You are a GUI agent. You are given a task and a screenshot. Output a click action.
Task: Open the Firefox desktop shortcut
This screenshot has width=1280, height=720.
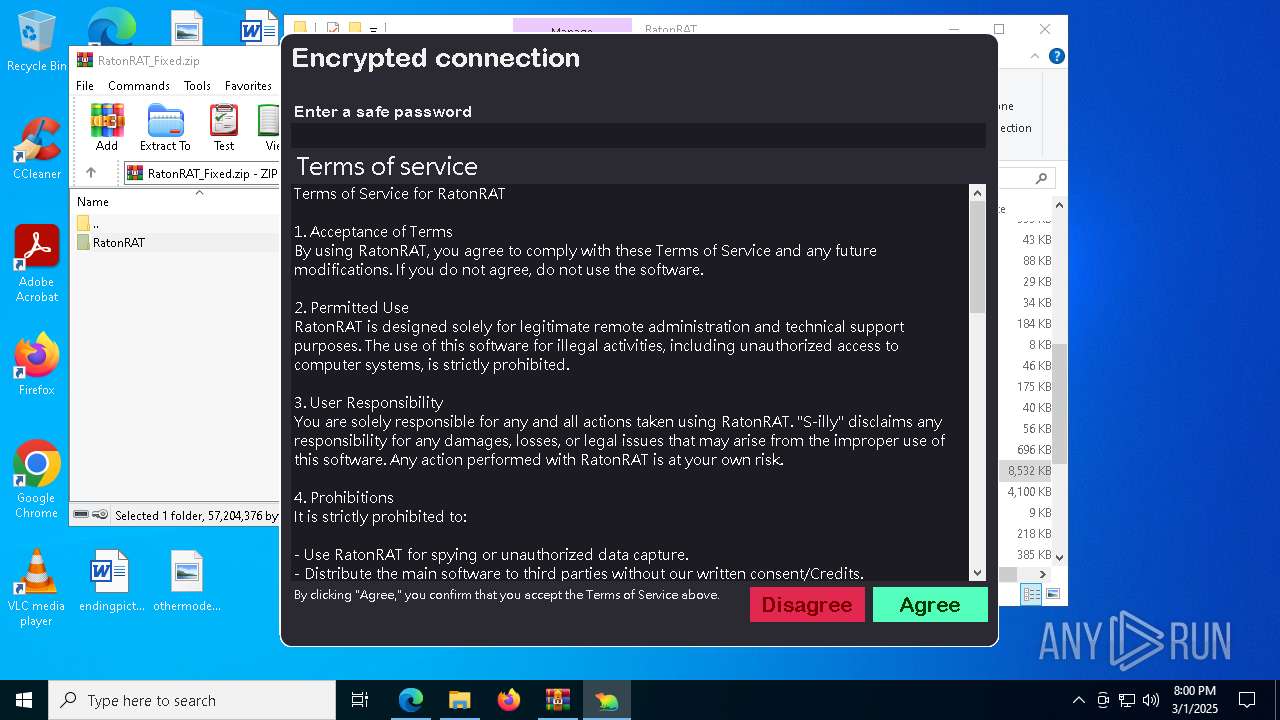coord(37,364)
